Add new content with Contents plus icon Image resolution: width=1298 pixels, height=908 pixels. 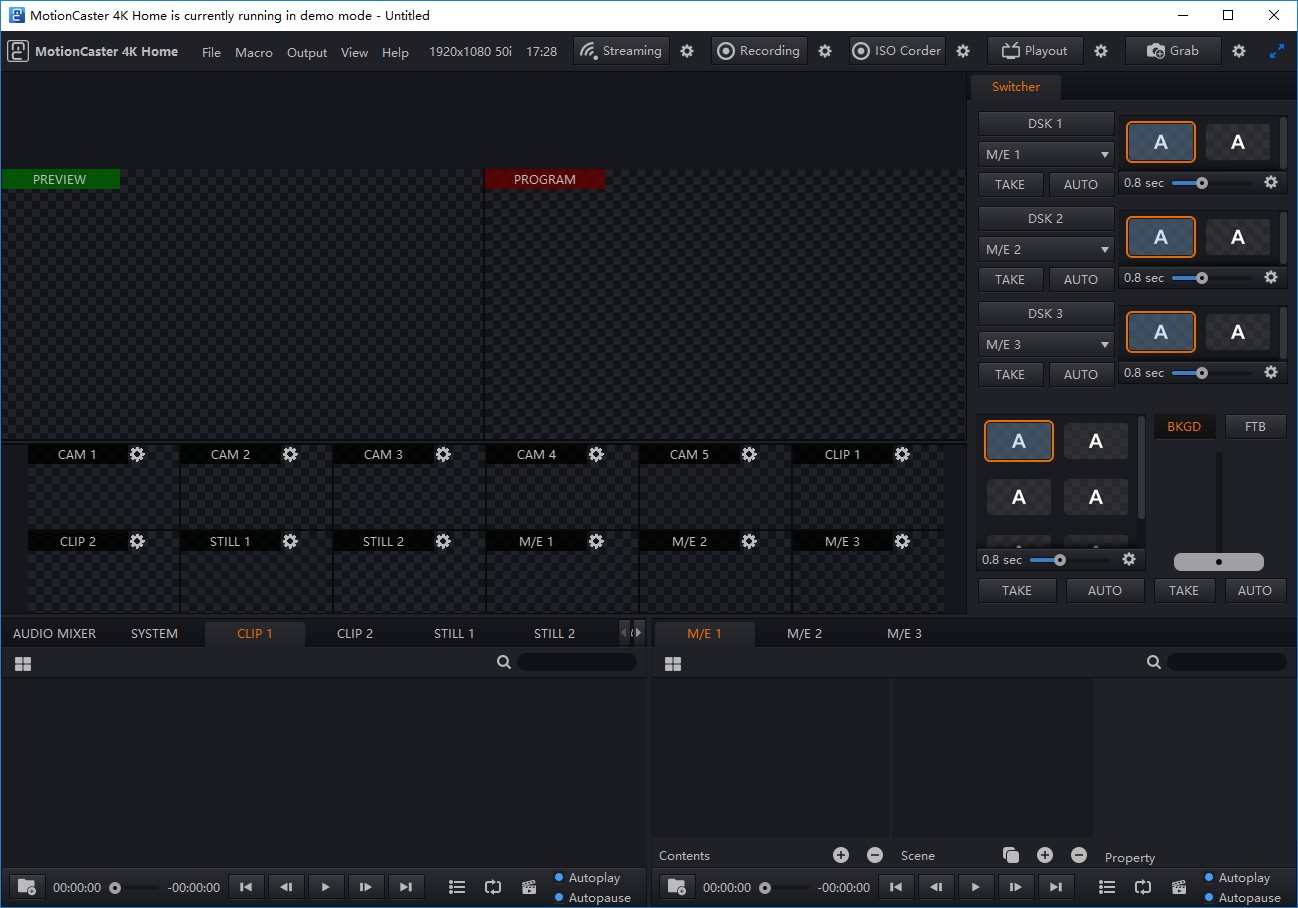pos(841,855)
